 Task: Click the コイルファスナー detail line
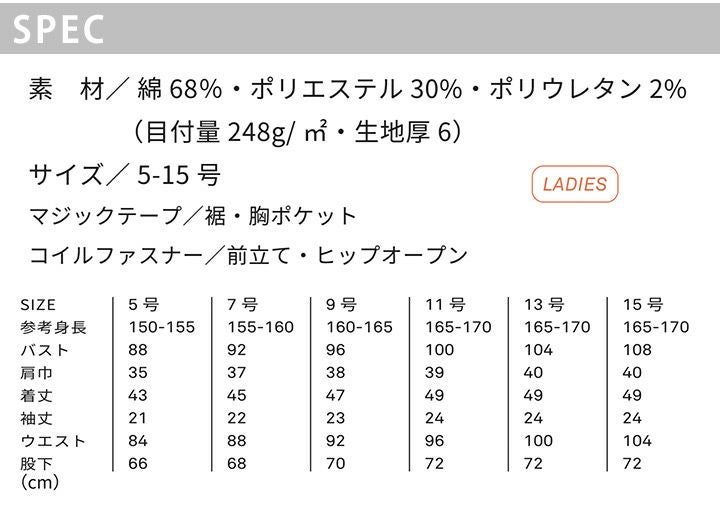click(249, 255)
